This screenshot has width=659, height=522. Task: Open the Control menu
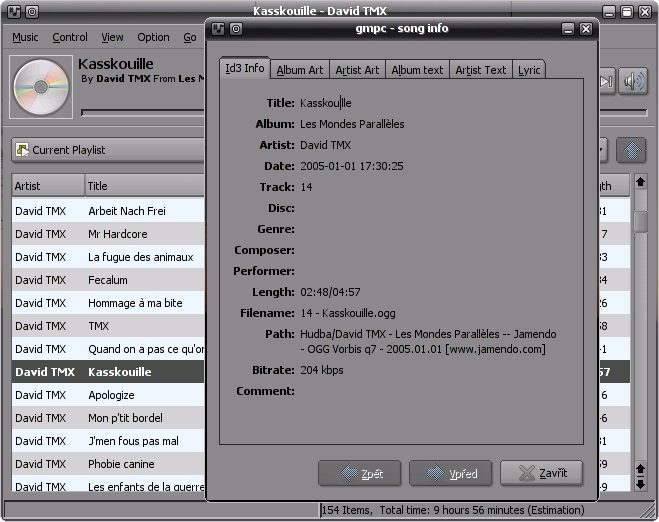click(x=70, y=37)
